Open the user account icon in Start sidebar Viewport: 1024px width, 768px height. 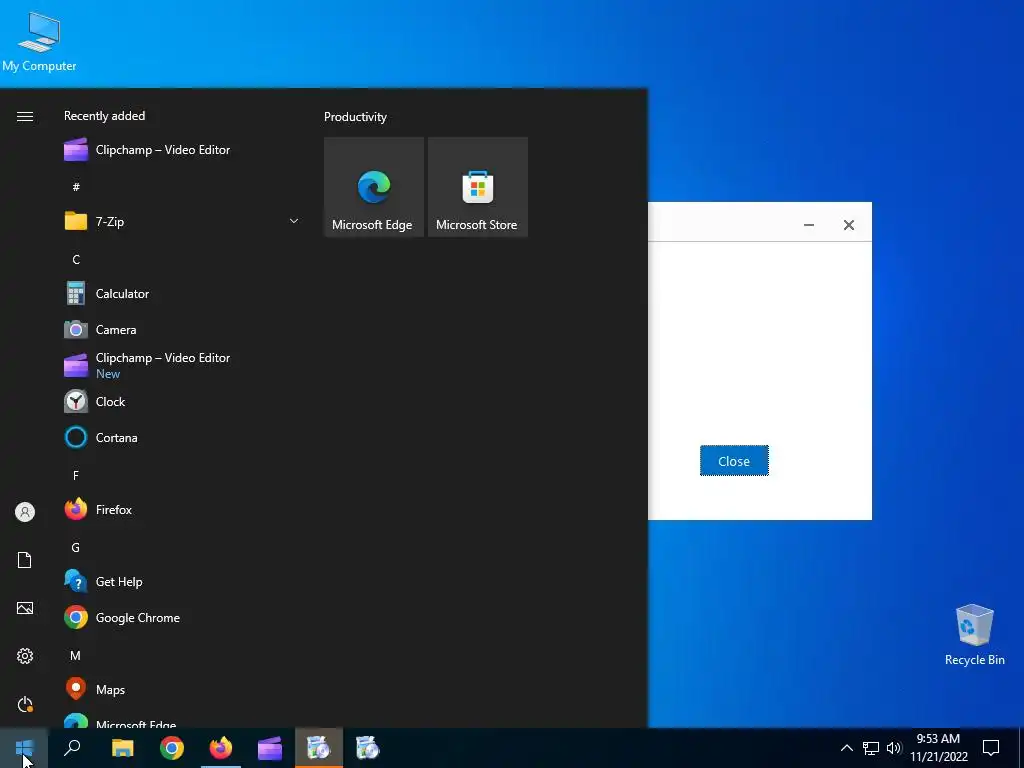(x=25, y=512)
